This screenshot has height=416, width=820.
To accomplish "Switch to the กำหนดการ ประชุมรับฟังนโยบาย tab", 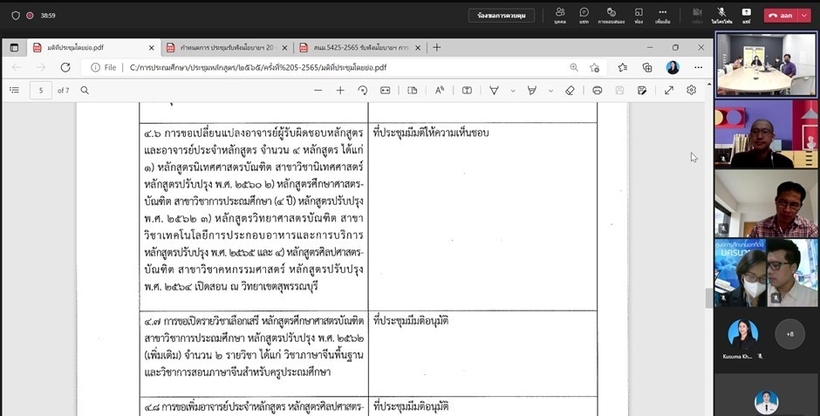I will pos(226,48).
